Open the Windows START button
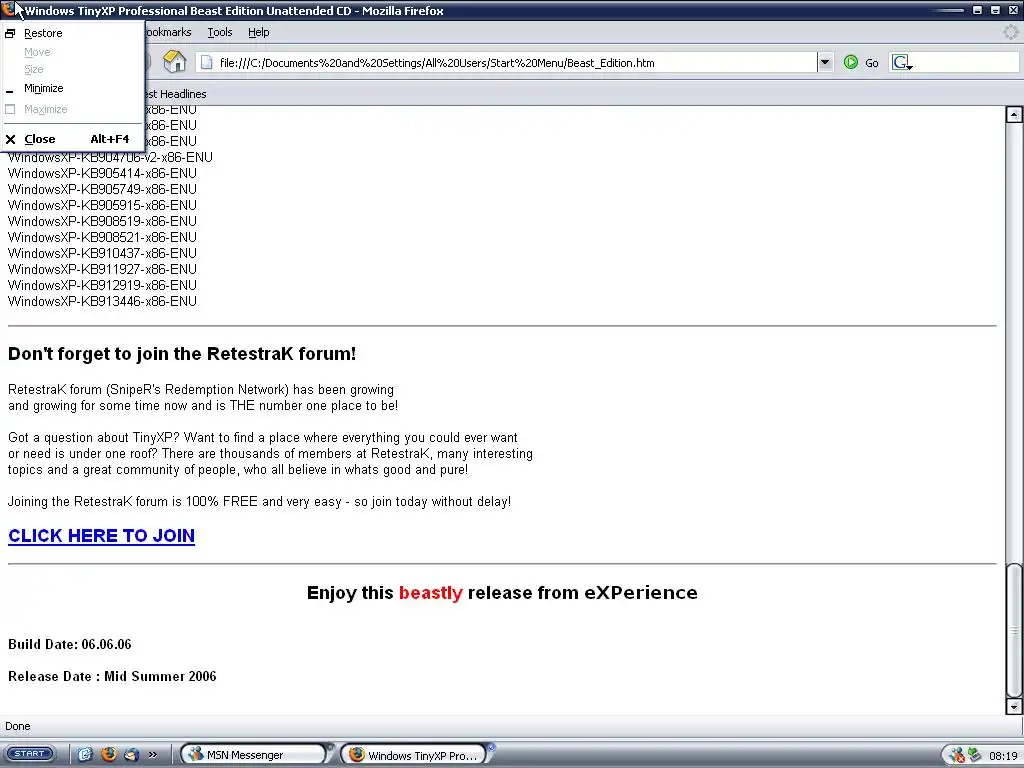The height and width of the screenshot is (768, 1024). point(29,754)
